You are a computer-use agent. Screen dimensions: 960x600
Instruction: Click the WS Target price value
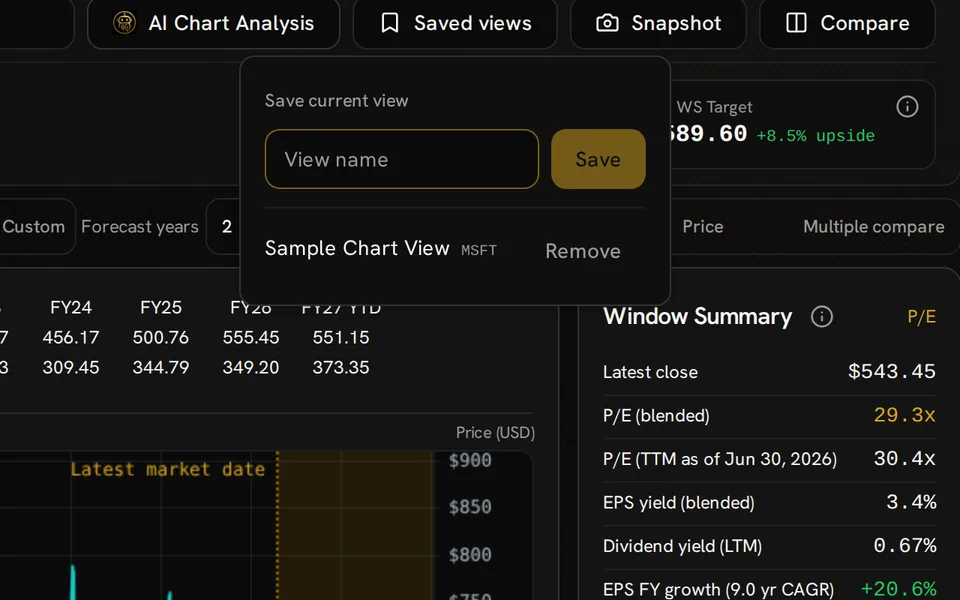coord(709,133)
